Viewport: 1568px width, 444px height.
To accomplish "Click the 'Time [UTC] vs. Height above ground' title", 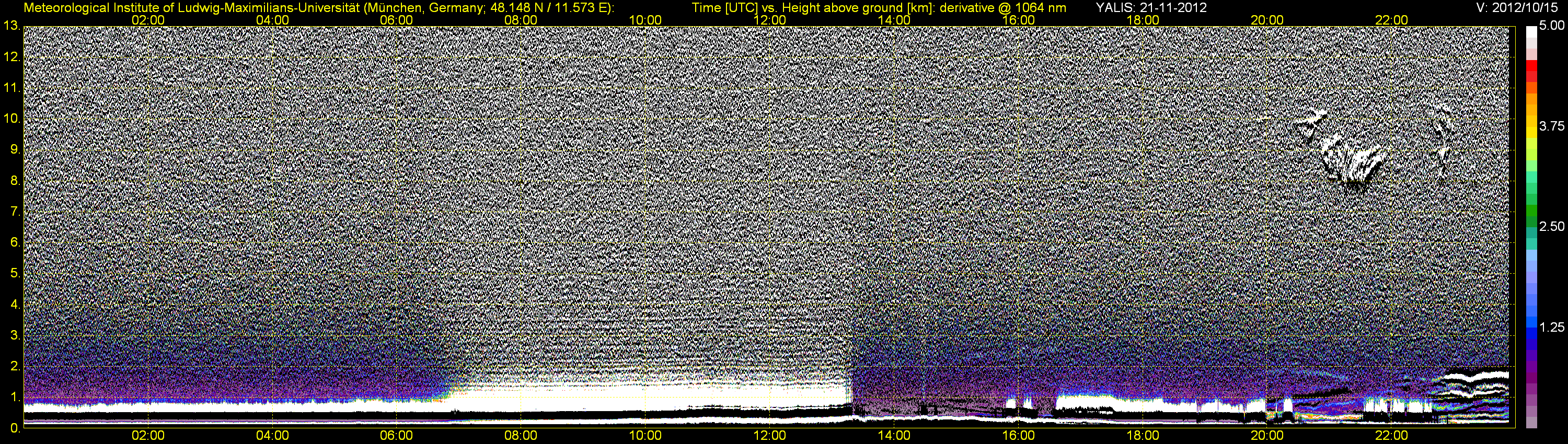I will (879, 8).
